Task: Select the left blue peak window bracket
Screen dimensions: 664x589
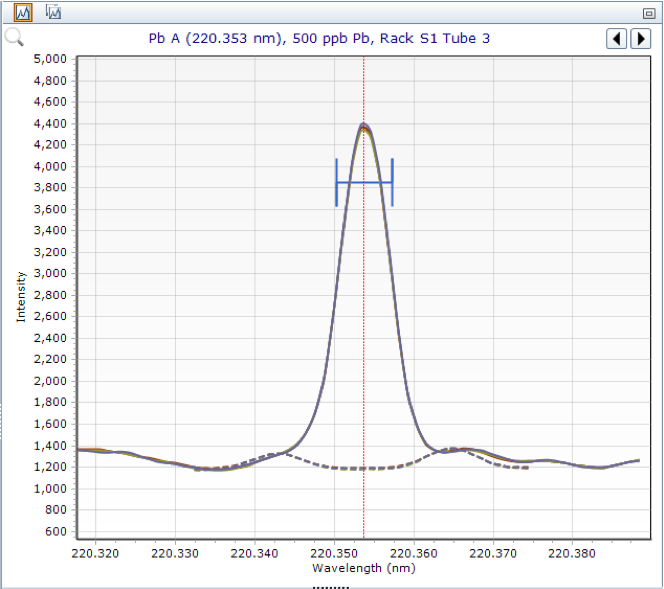Action: pyautogui.click(x=337, y=183)
